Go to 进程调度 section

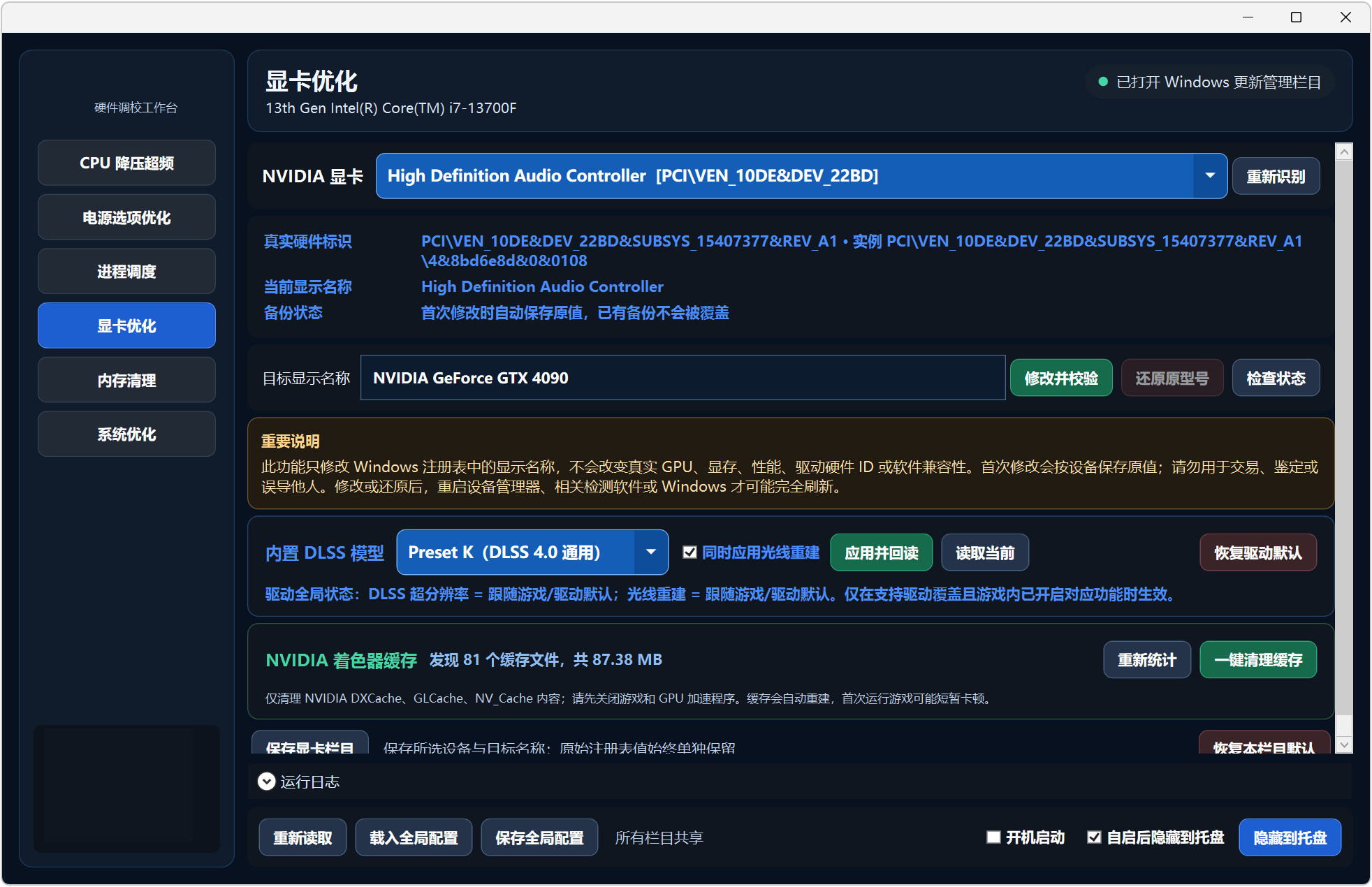(126, 272)
